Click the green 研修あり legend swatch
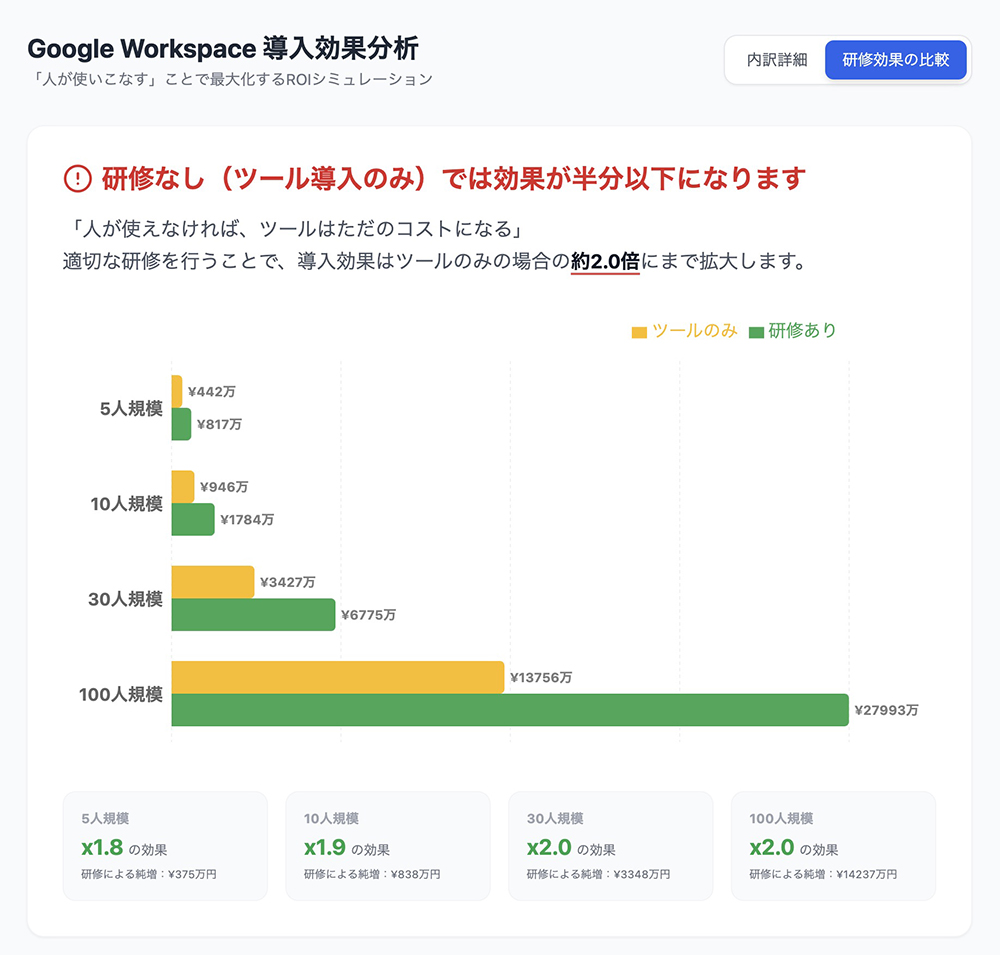The width and height of the screenshot is (1000, 955). point(756,332)
